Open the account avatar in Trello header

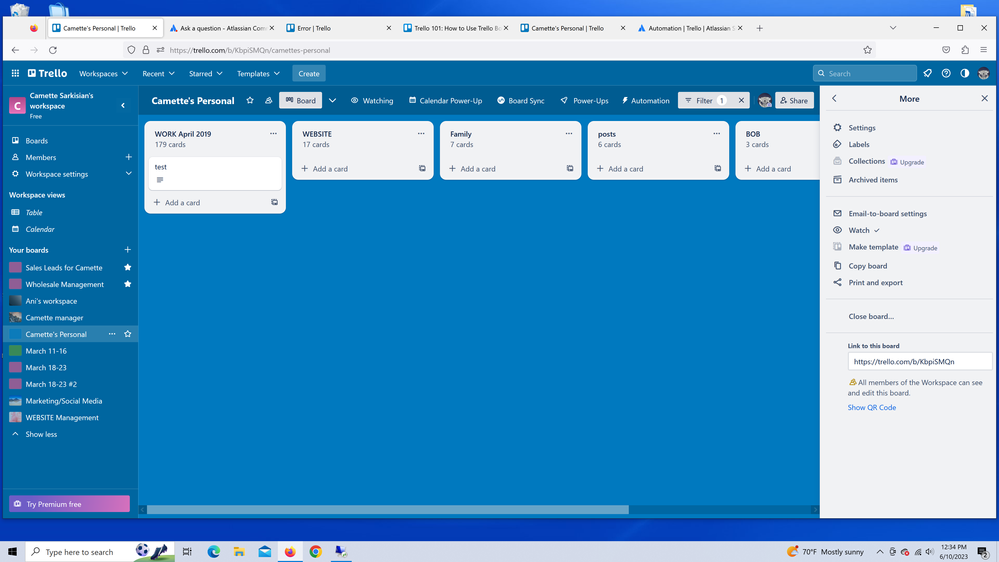[x=984, y=73]
